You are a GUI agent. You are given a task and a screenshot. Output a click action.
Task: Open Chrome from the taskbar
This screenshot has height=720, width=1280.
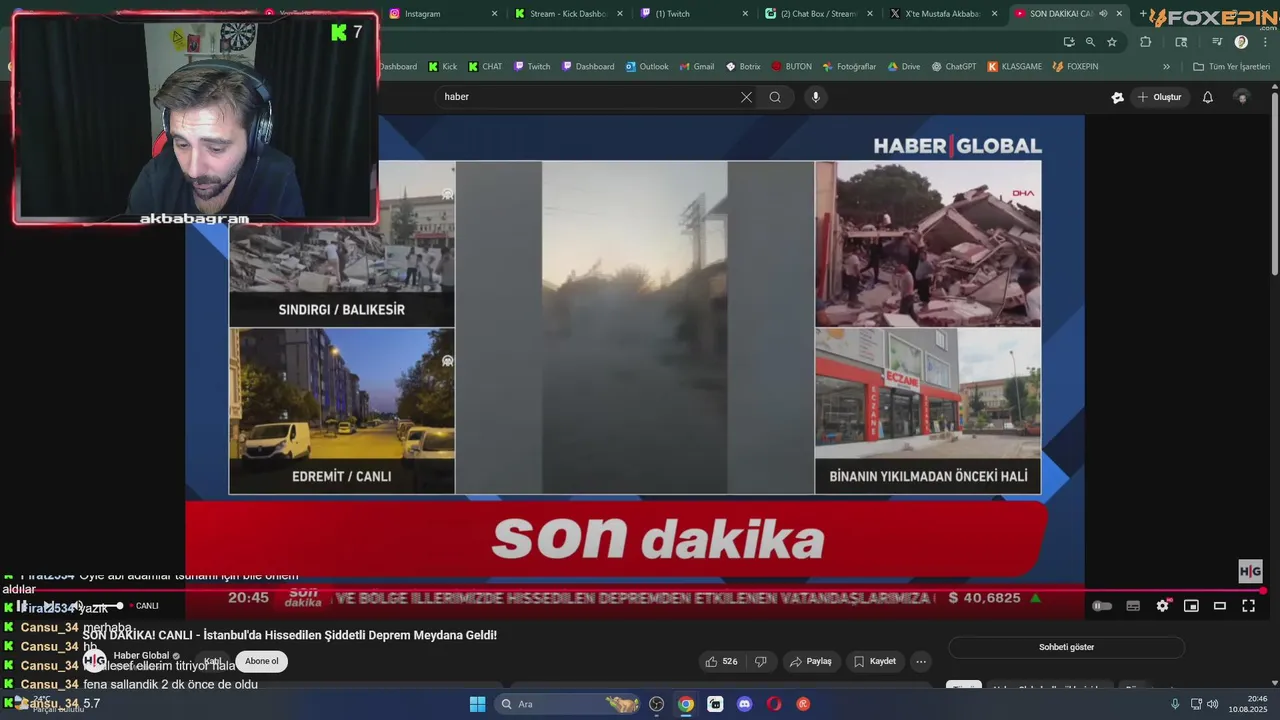pyautogui.click(x=686, y=704)
